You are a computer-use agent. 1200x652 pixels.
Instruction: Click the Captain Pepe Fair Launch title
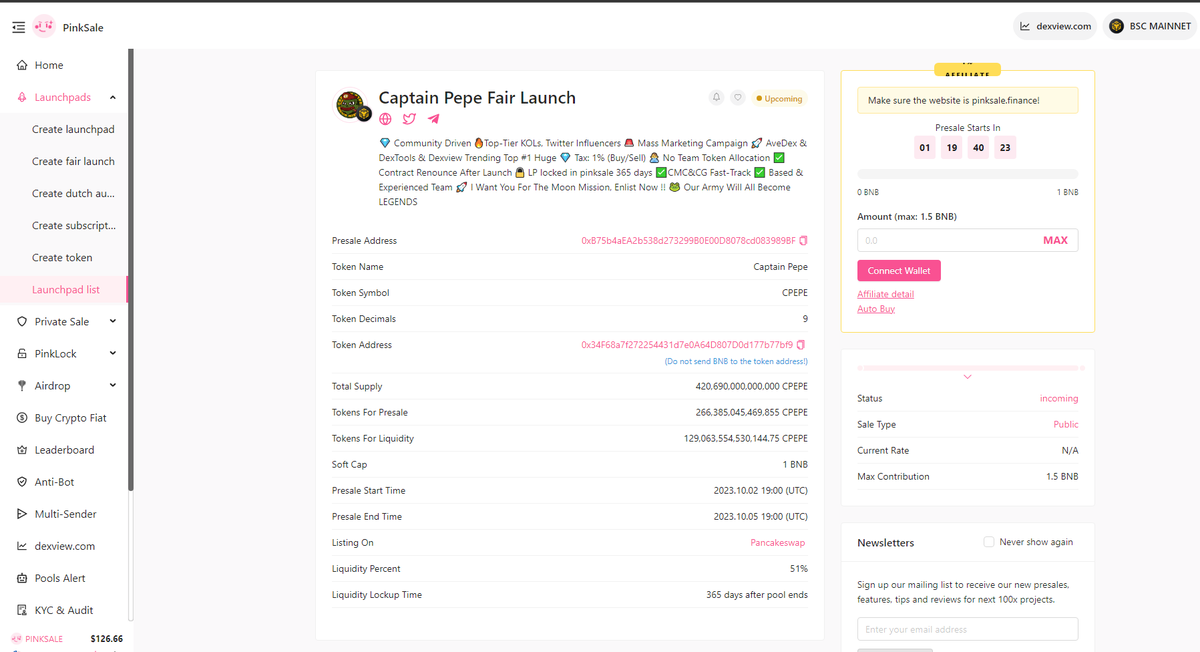pos(477,98)
